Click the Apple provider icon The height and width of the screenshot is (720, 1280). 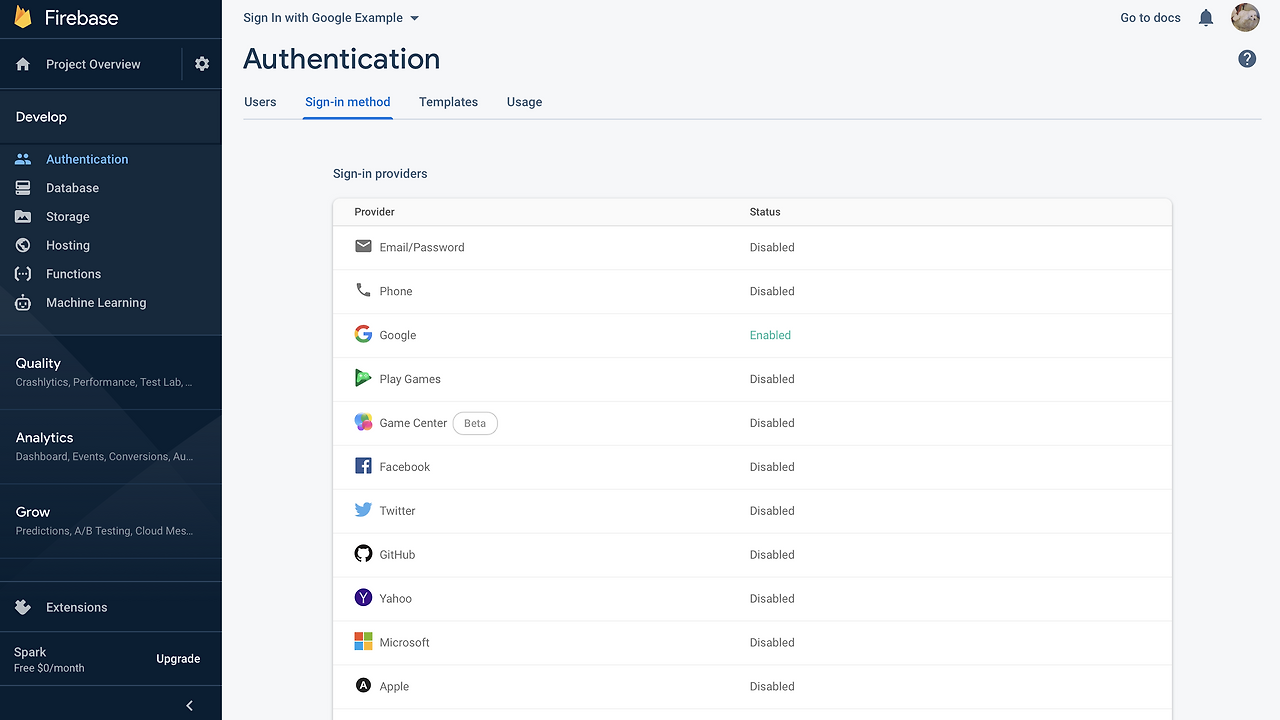click(x=363, y=686)
